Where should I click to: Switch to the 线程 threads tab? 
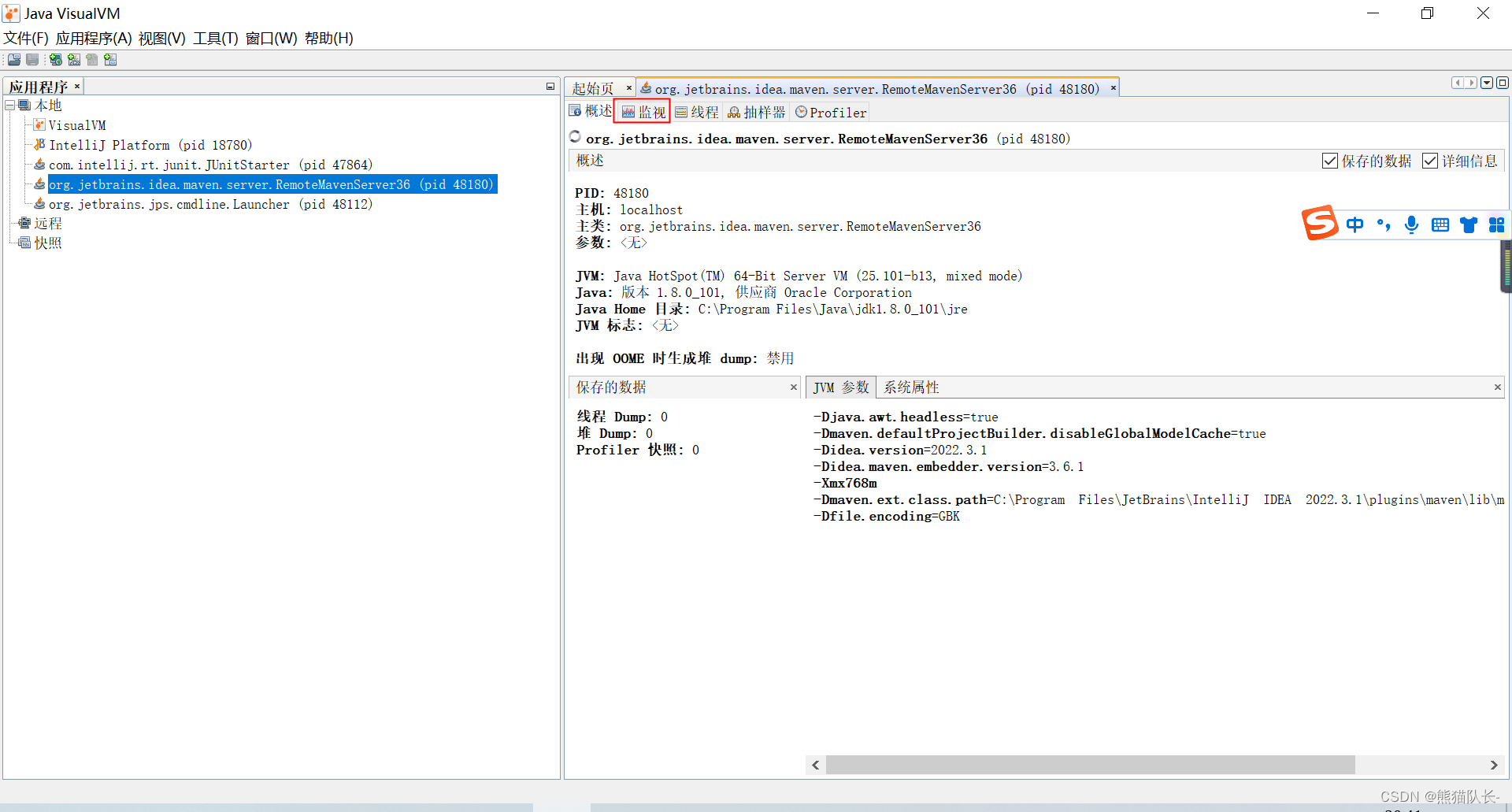696,112
